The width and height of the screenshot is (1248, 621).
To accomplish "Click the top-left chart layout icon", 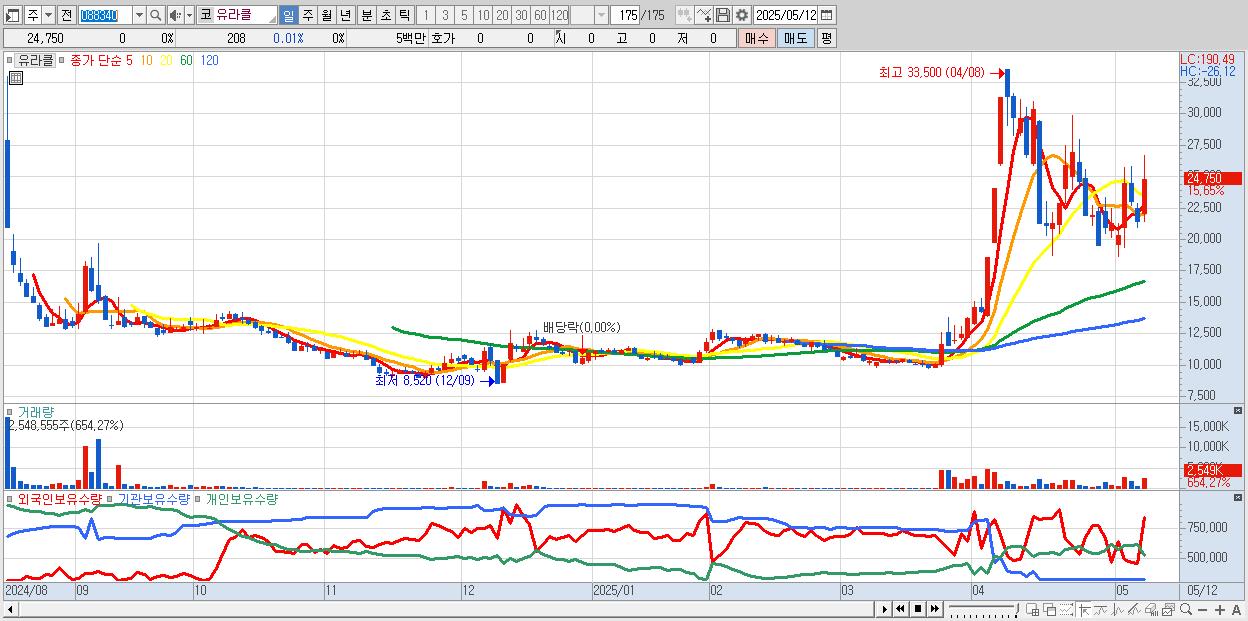I will 11,15.
